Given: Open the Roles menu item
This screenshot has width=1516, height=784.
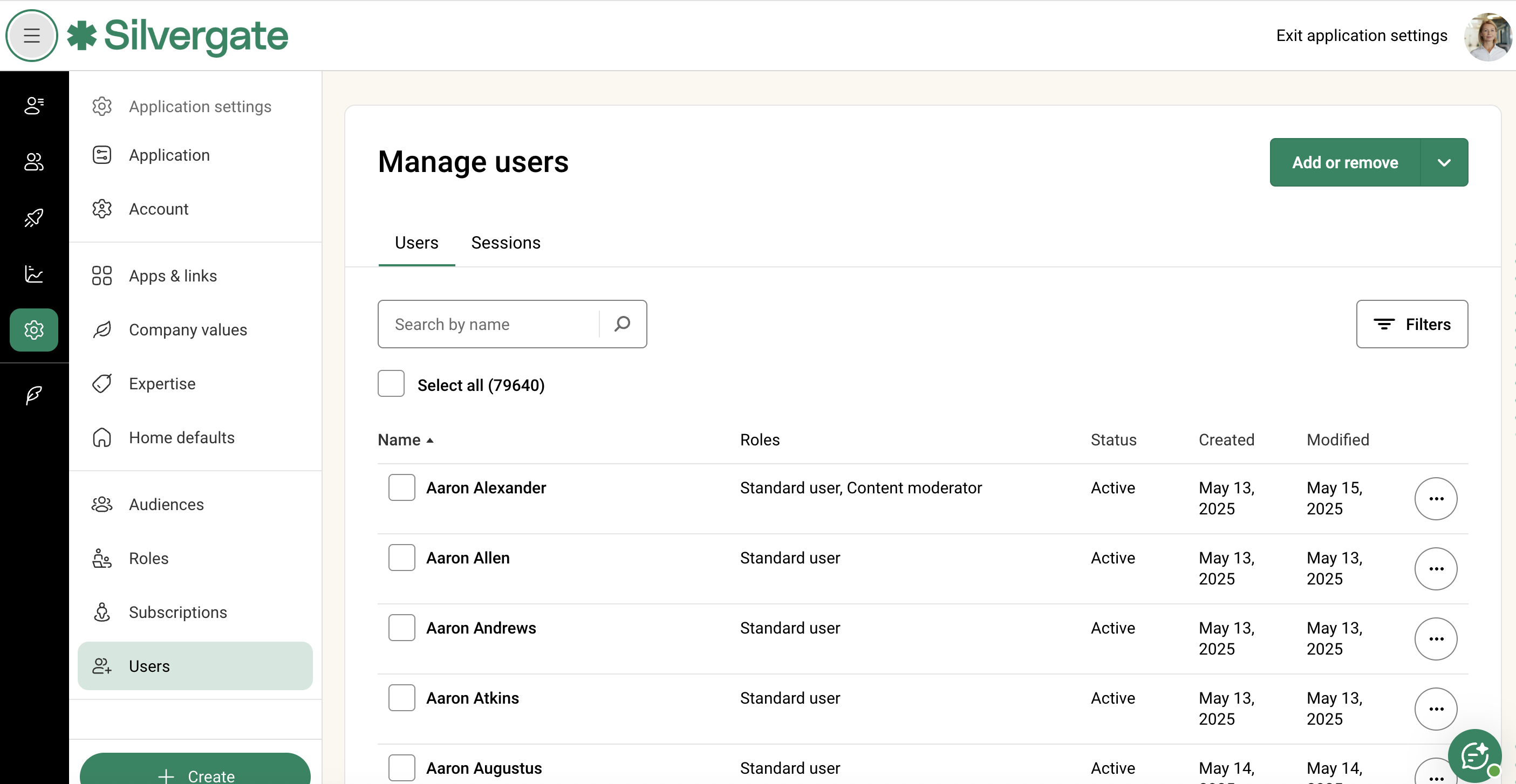Looking at the screenshot, I should point(148,558).
